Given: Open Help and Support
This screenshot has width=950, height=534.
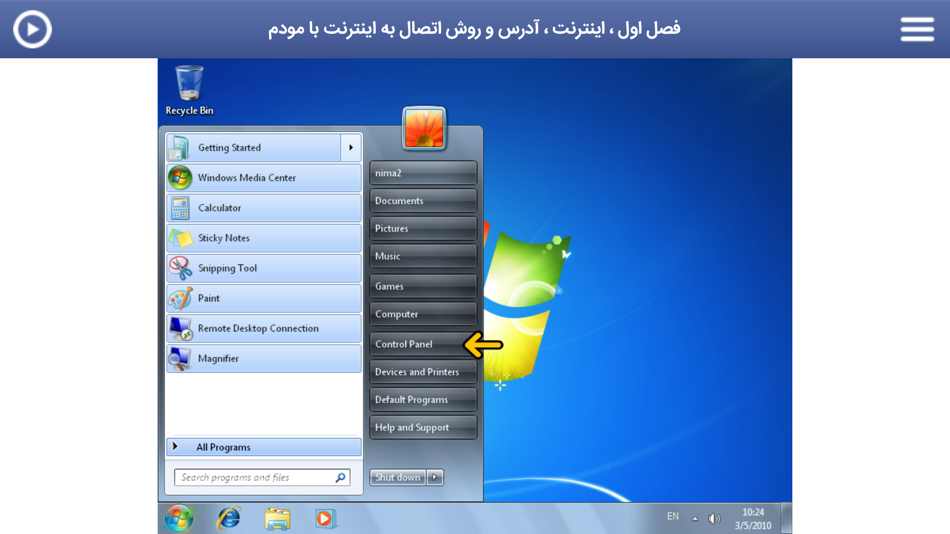Looking at the screenshot, I should [423, 427].
